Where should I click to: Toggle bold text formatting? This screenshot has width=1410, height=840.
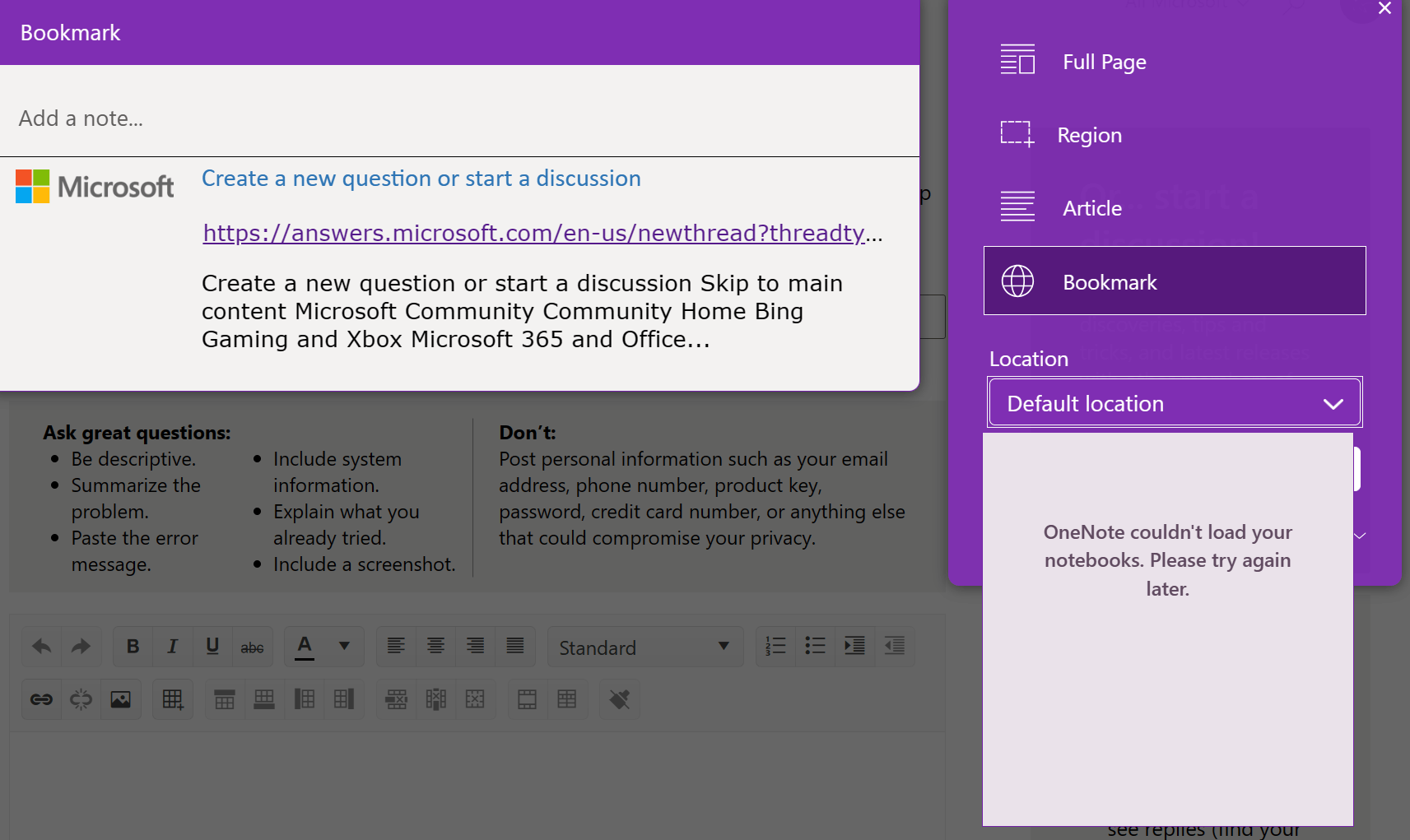133,647
